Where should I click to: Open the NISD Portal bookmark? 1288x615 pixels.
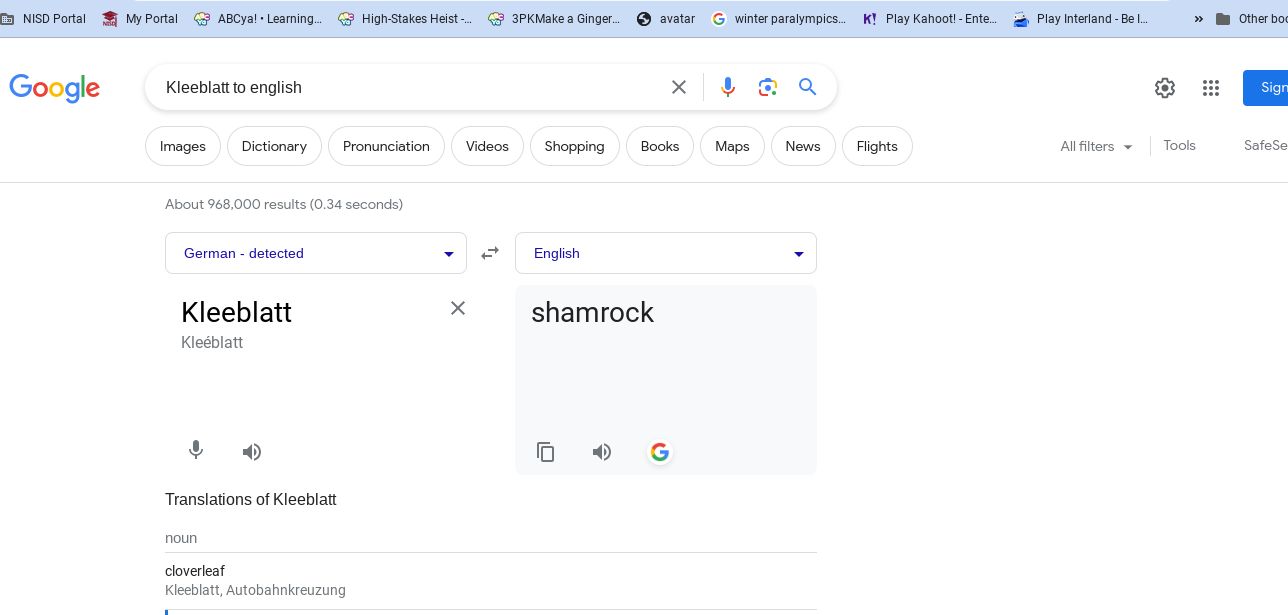point(44,19)
